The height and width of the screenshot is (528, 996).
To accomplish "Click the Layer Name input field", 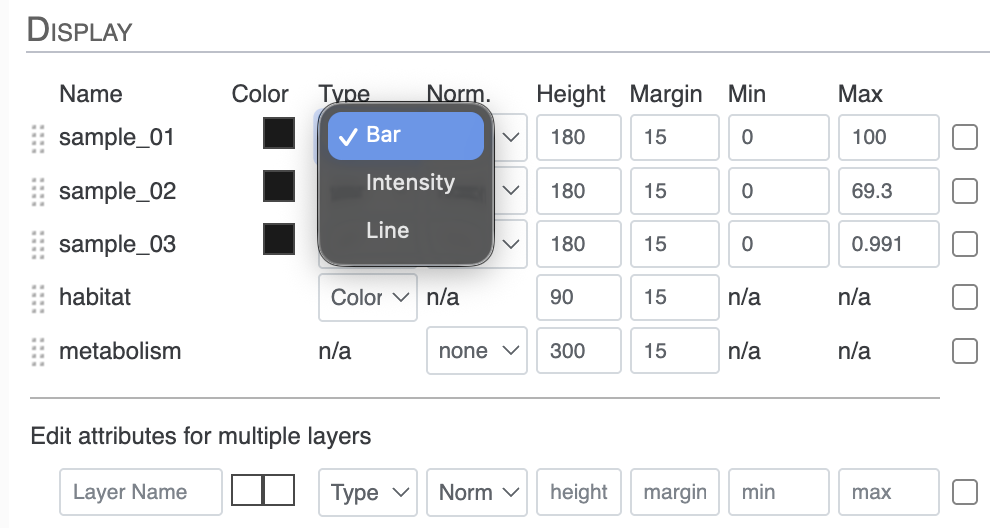I will (x=140, y=492).
